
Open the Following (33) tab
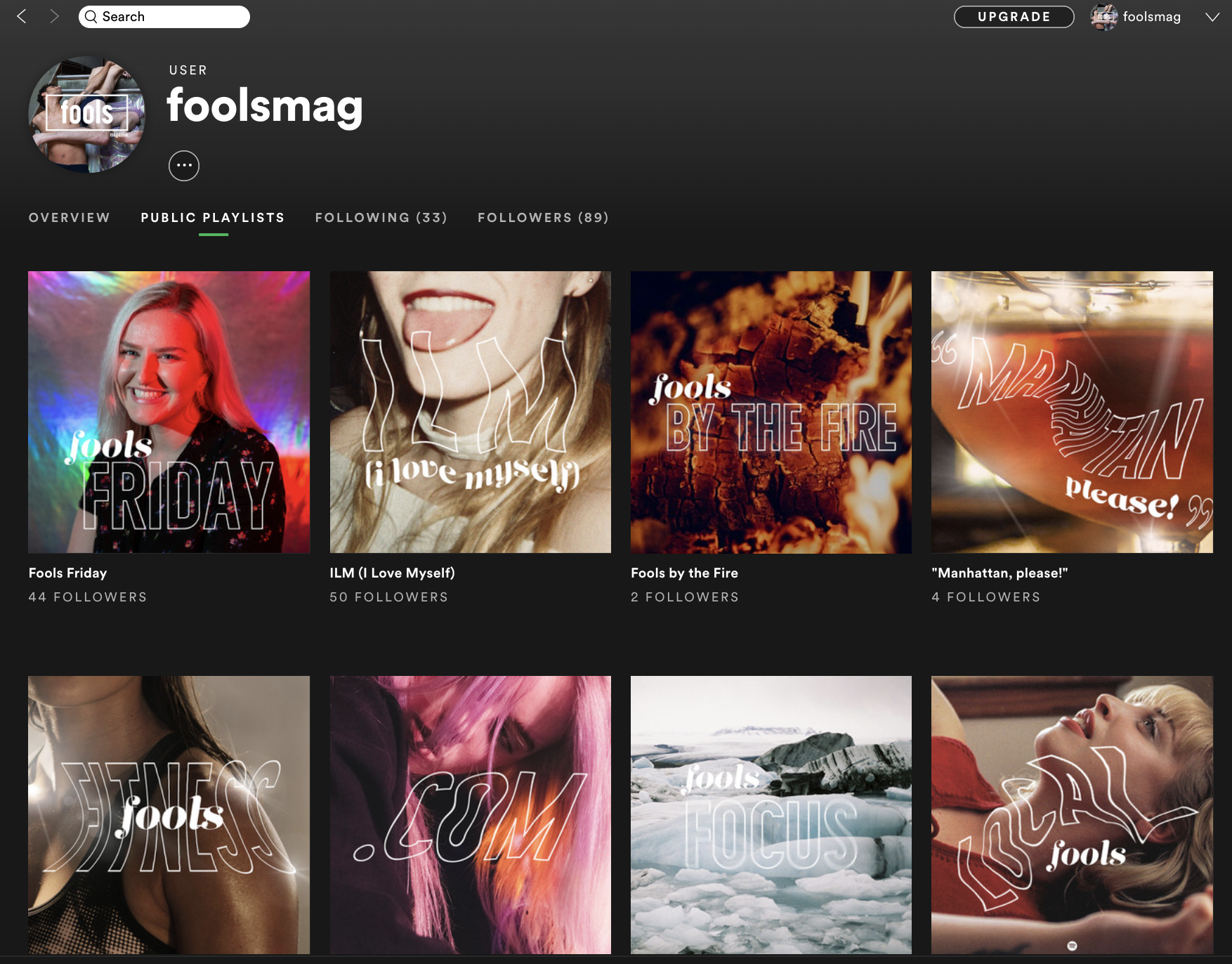pos(381,218)
